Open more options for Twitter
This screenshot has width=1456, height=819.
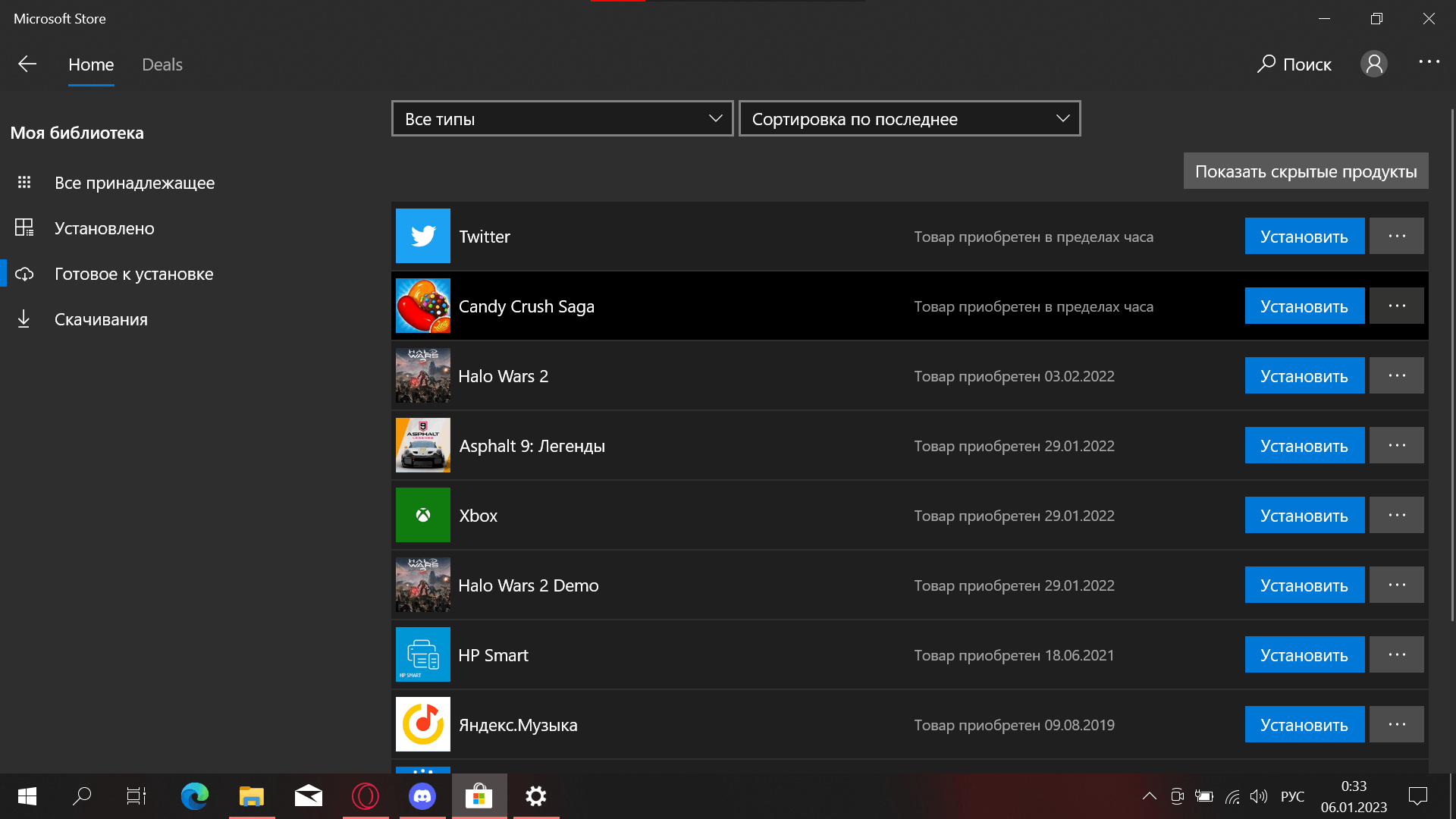pyautogui.click(x=1397, y=236)
